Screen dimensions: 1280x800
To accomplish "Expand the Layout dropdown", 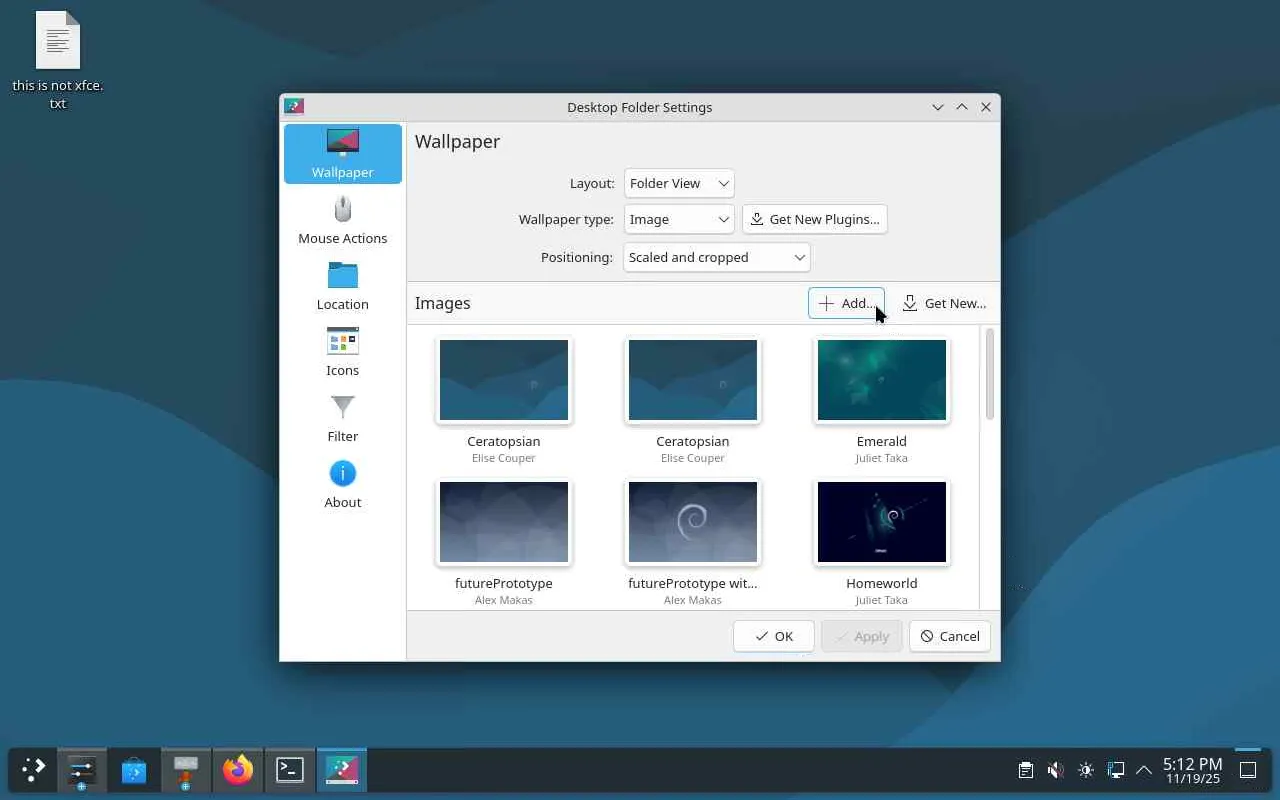I will 678,183.
